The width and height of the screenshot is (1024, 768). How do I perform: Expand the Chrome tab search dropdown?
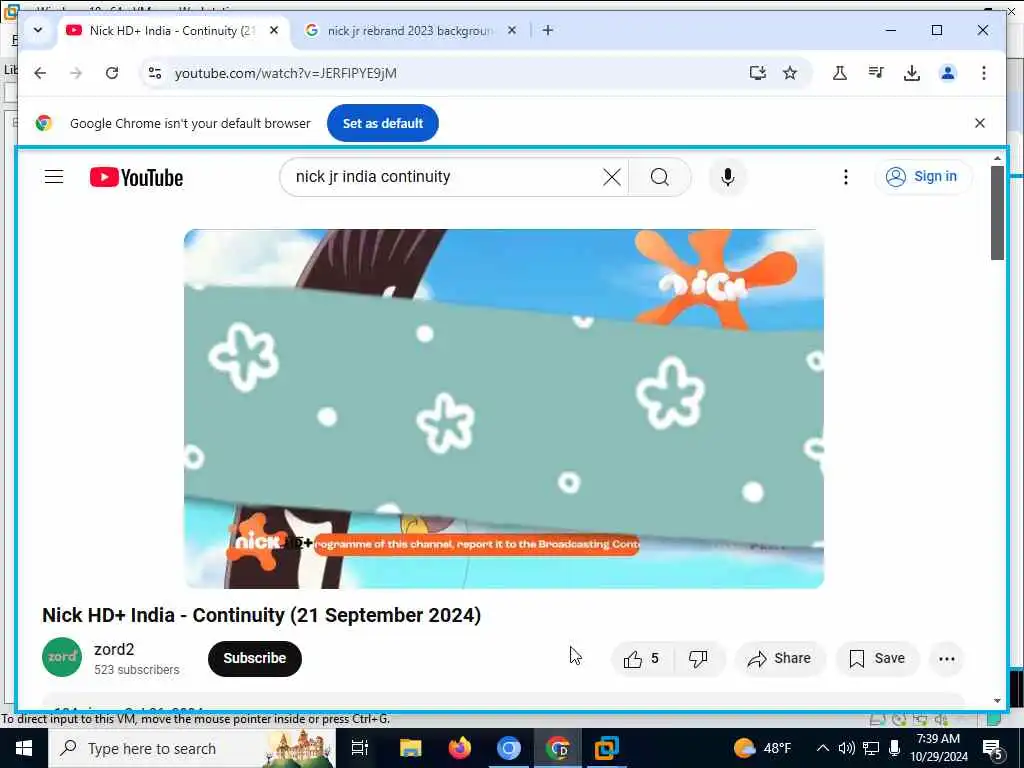(38, 30)
